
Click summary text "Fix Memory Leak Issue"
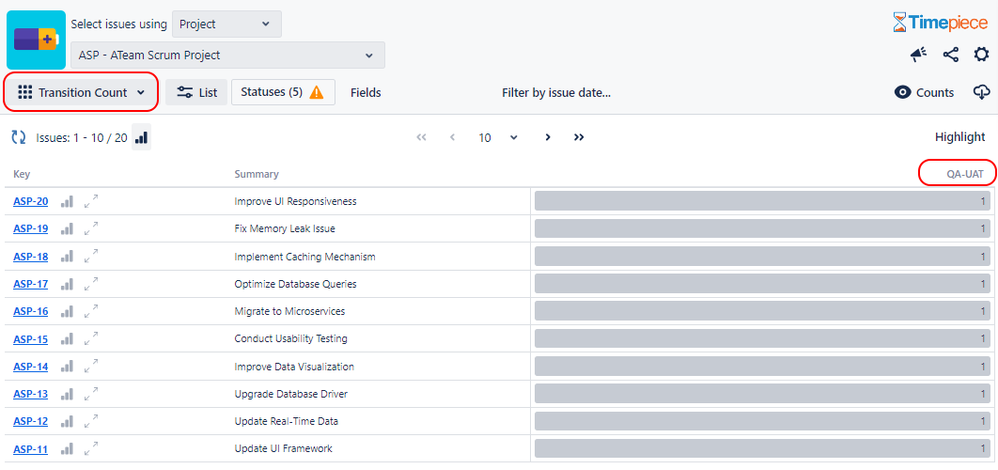pyautogui.click(x=285, y=229)
